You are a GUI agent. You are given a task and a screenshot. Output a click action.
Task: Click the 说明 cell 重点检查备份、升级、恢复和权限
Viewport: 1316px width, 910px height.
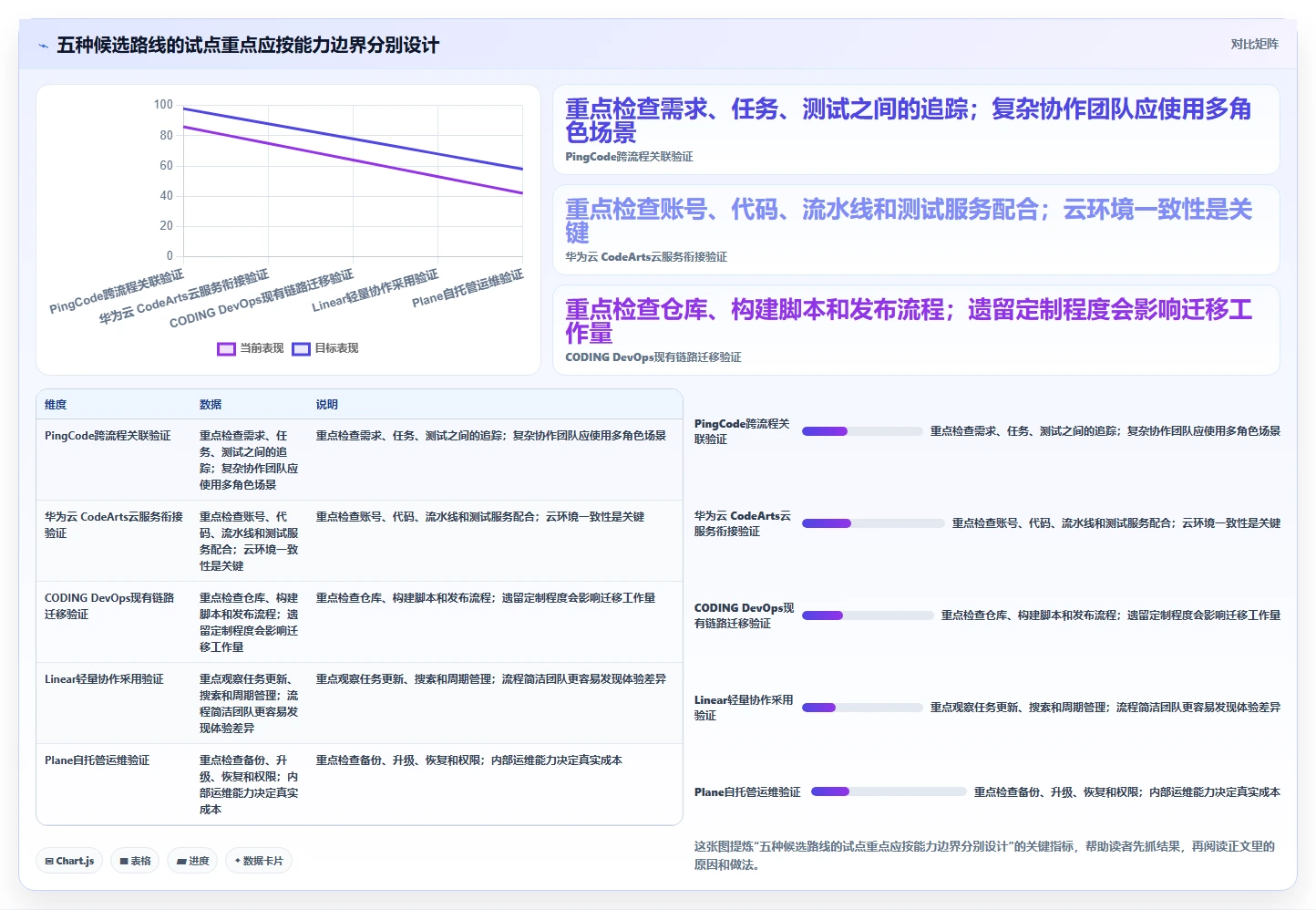click(469, 760)
